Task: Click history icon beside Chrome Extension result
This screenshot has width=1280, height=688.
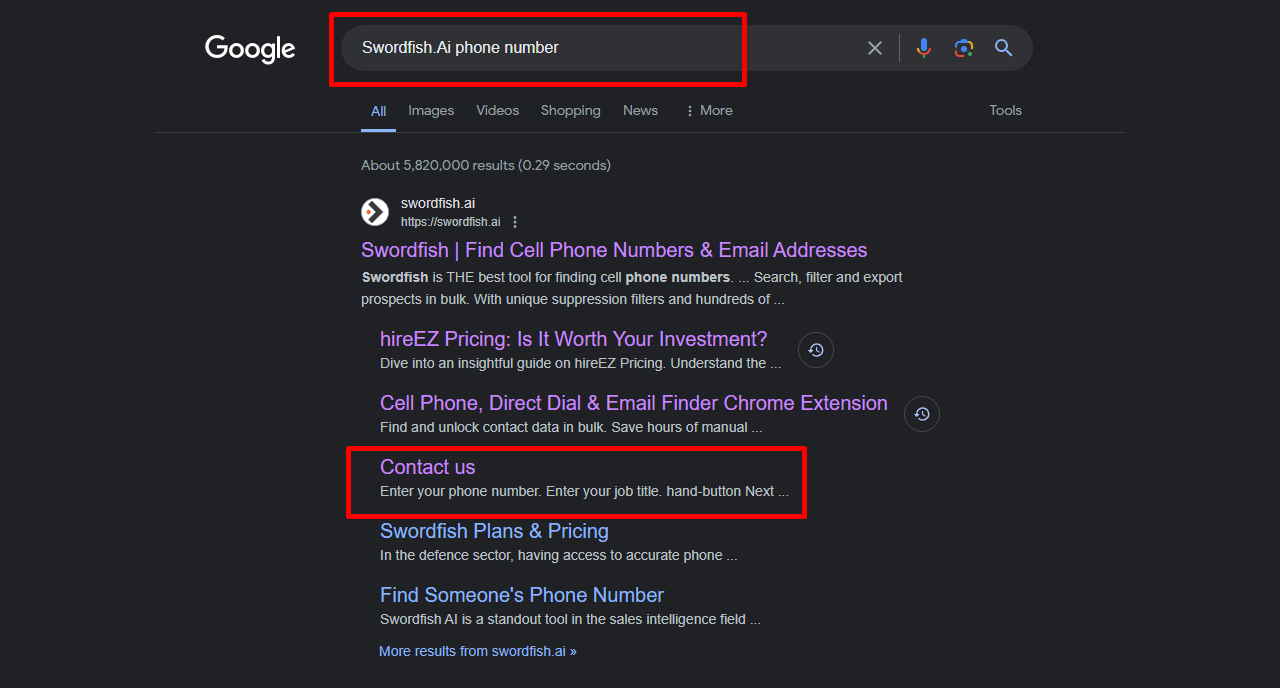Action: click(x=922, y=414)
